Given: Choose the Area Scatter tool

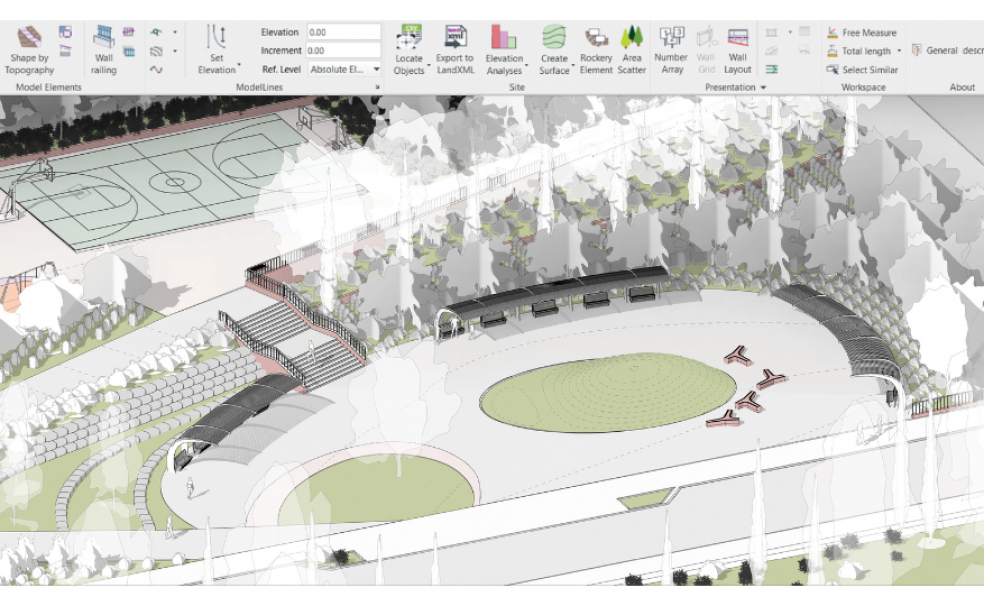Looking at the screenshot, I should coord(632,49).
